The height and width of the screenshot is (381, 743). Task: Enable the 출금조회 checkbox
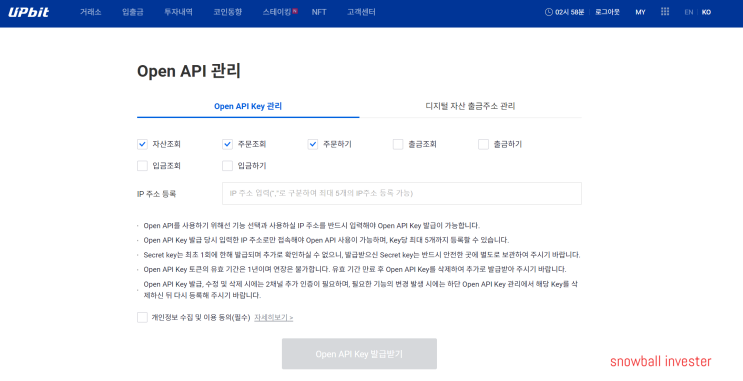(x=398, y=144)
